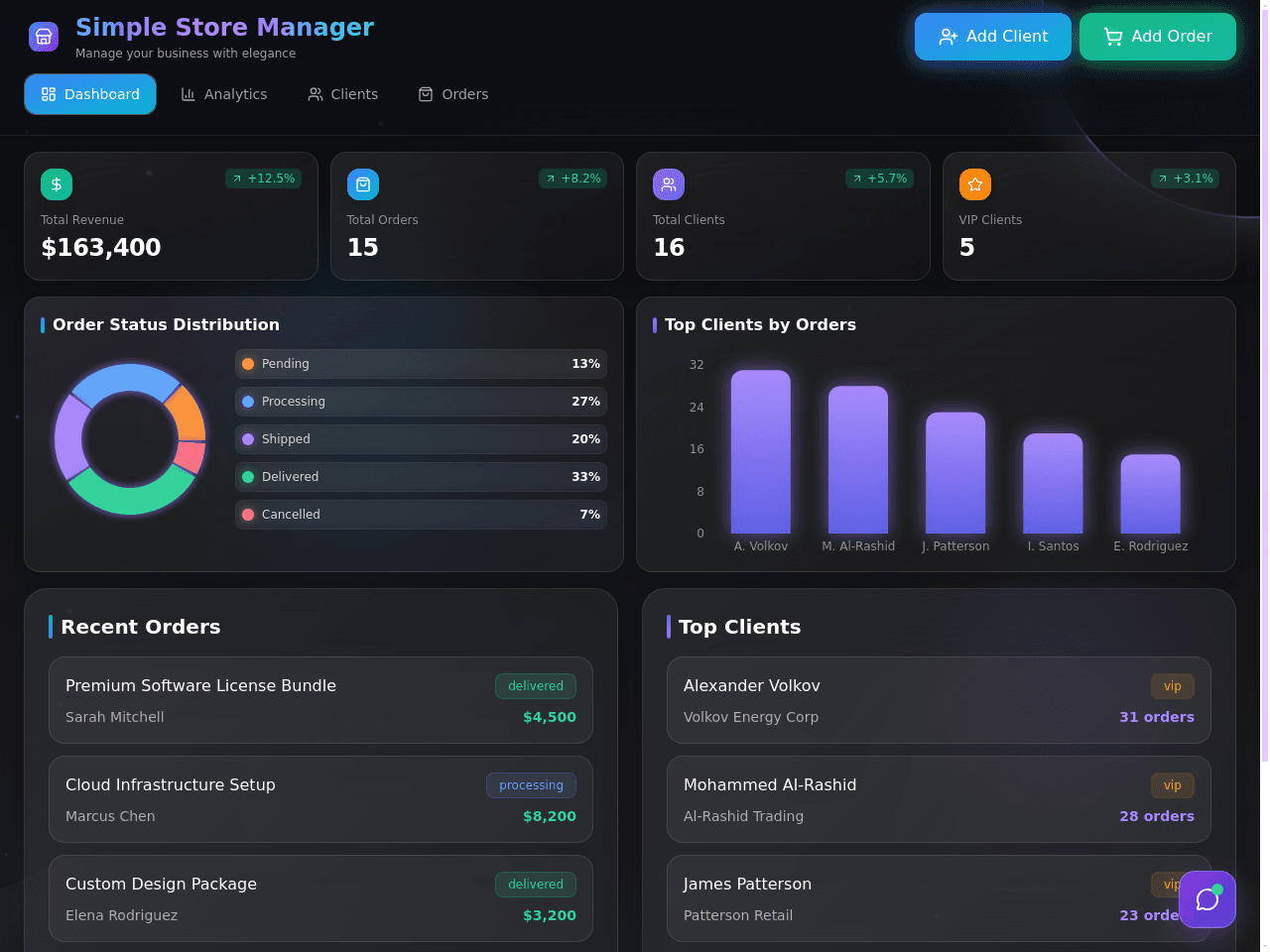
Task: Click the delivered badge on Premium Software License Bundle
Action: 536,686
